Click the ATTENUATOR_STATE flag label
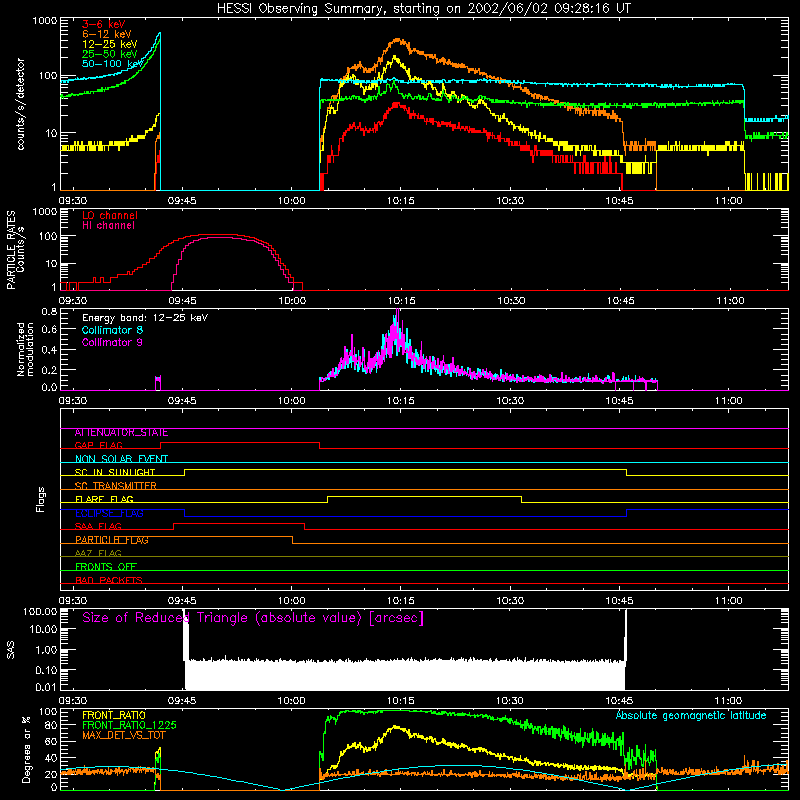 coord(121,433)
